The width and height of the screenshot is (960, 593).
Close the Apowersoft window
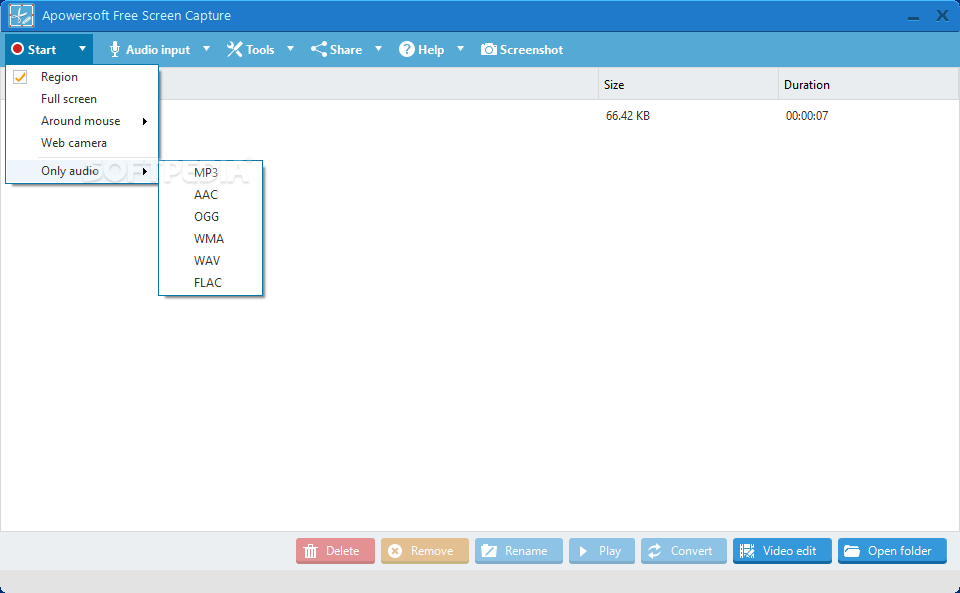(x=942, y=16)
